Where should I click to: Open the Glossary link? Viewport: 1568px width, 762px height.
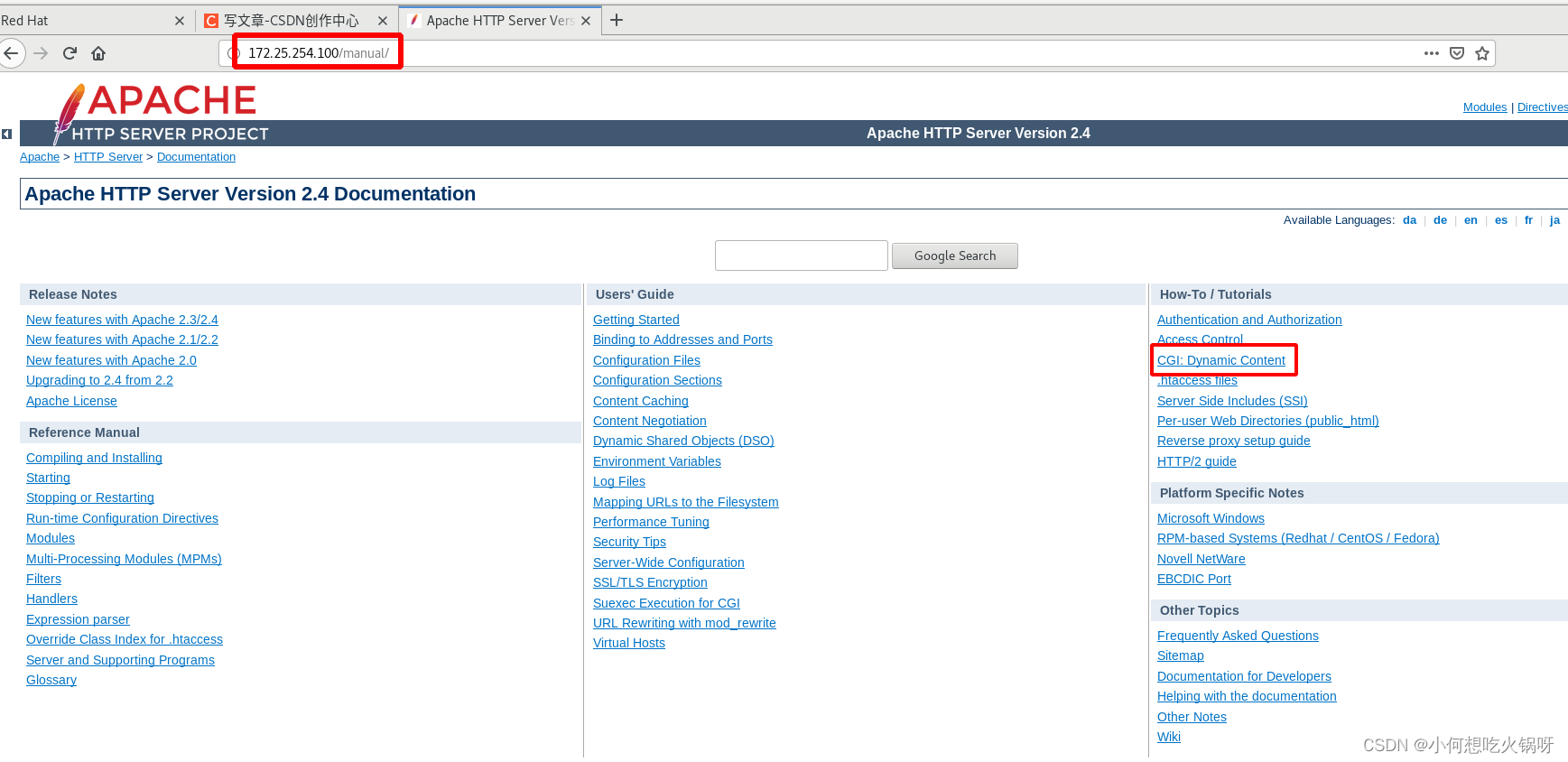click(x=51, y=680)
